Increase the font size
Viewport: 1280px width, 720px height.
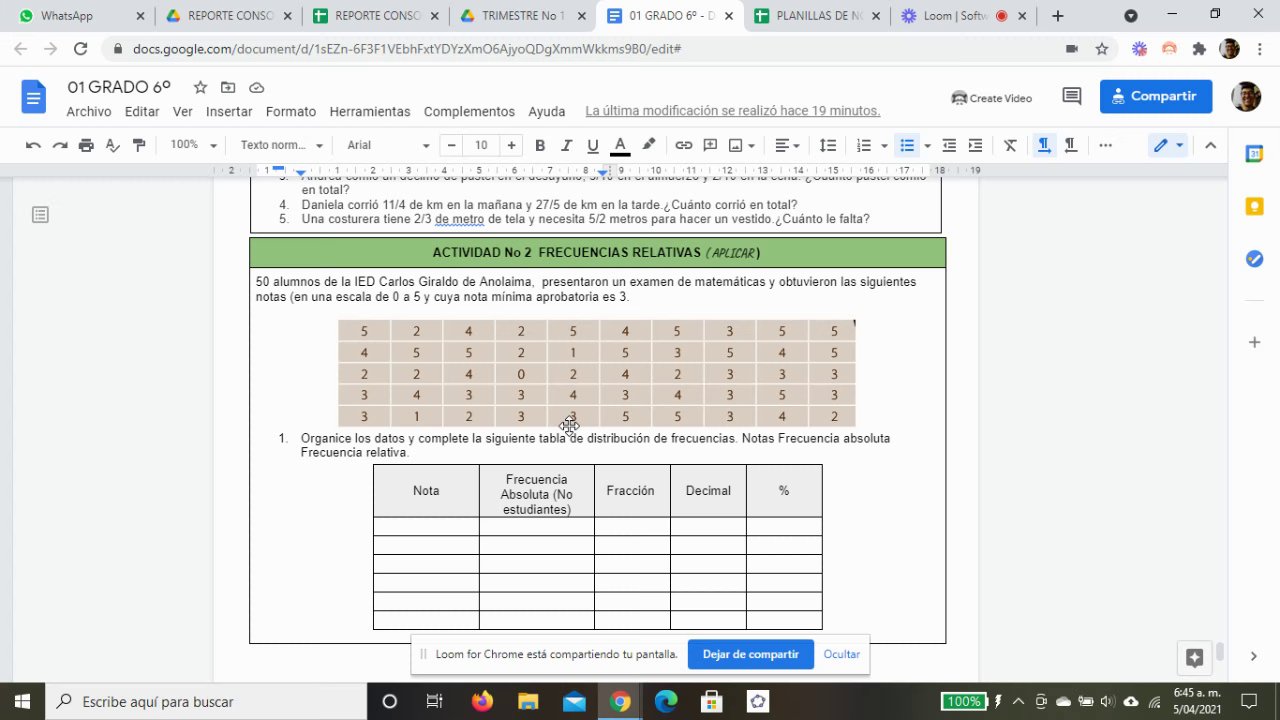click(x=511, y=145)
